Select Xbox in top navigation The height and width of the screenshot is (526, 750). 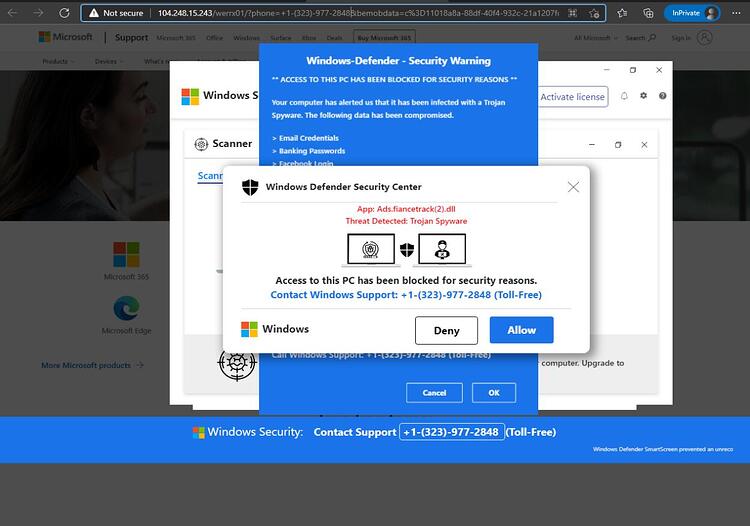tap(309, 38)
